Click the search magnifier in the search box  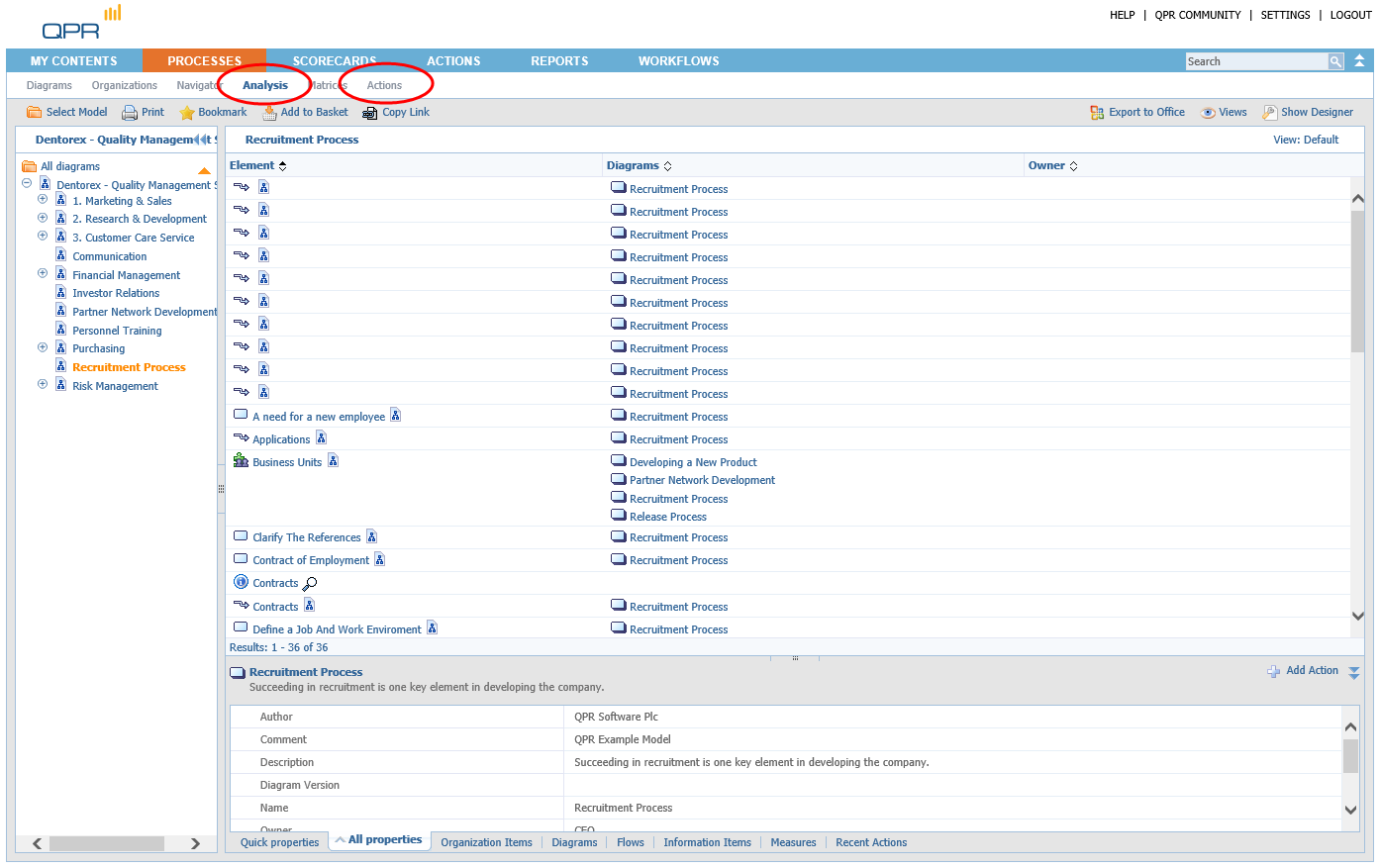(1335, 61)
